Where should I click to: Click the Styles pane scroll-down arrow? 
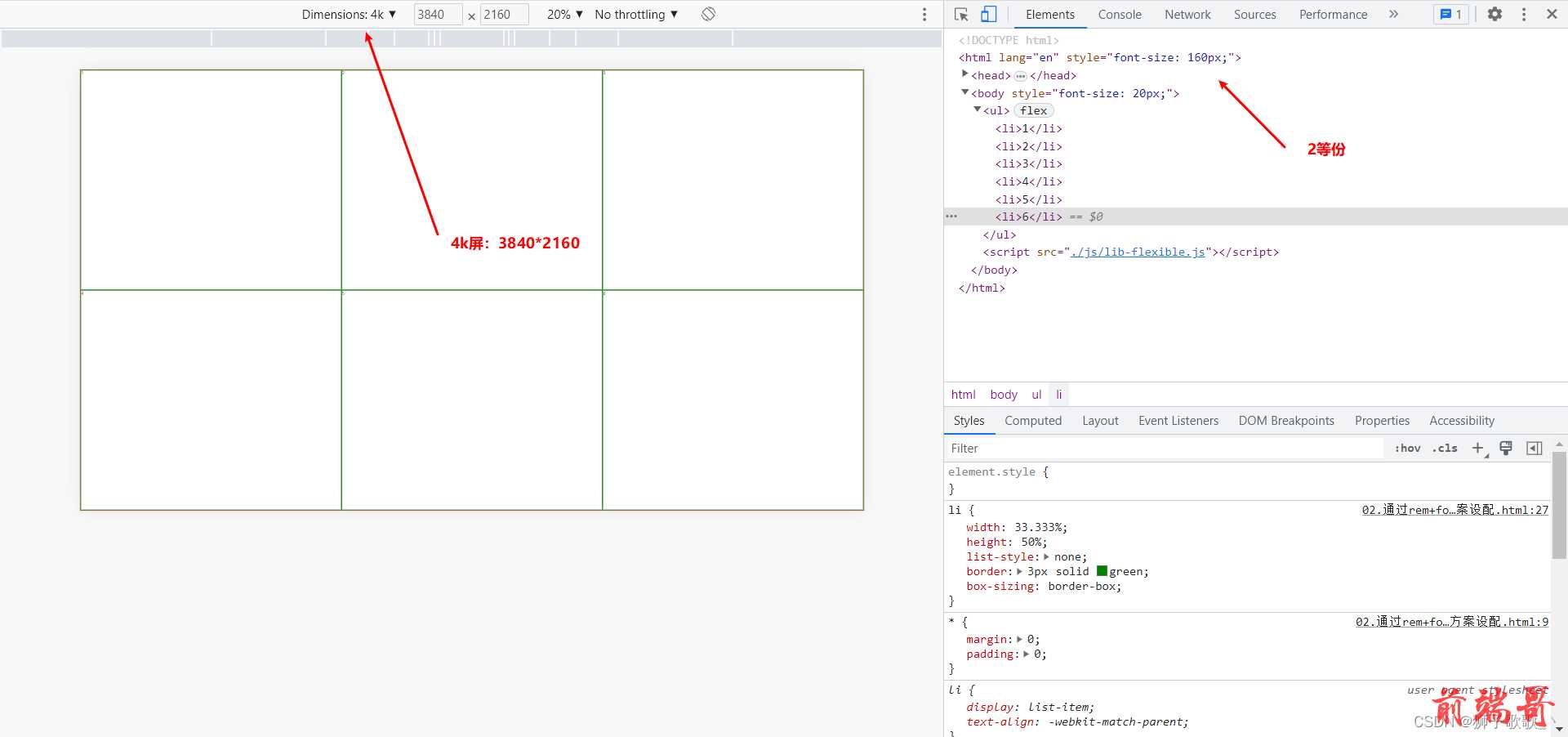(1559, 729)
